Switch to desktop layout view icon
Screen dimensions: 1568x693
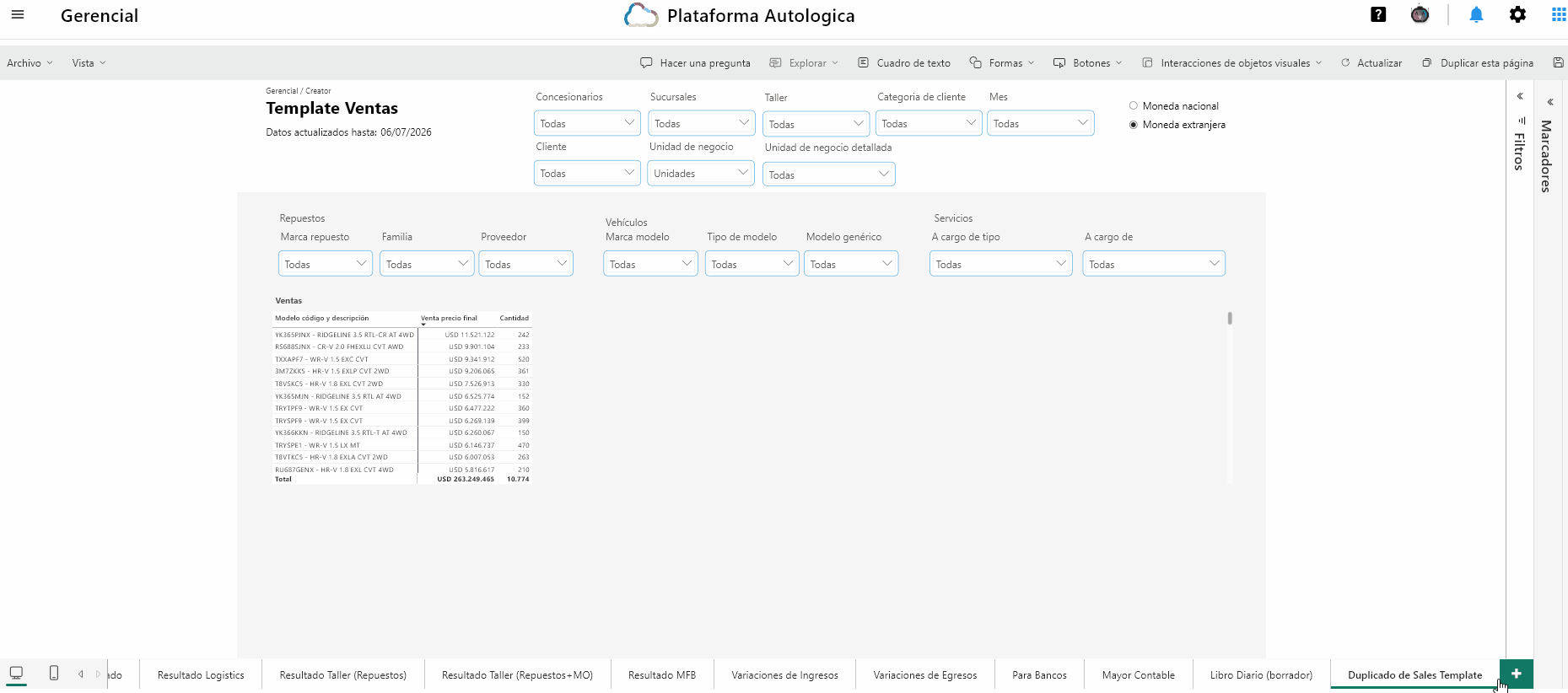tap(16, 673)
